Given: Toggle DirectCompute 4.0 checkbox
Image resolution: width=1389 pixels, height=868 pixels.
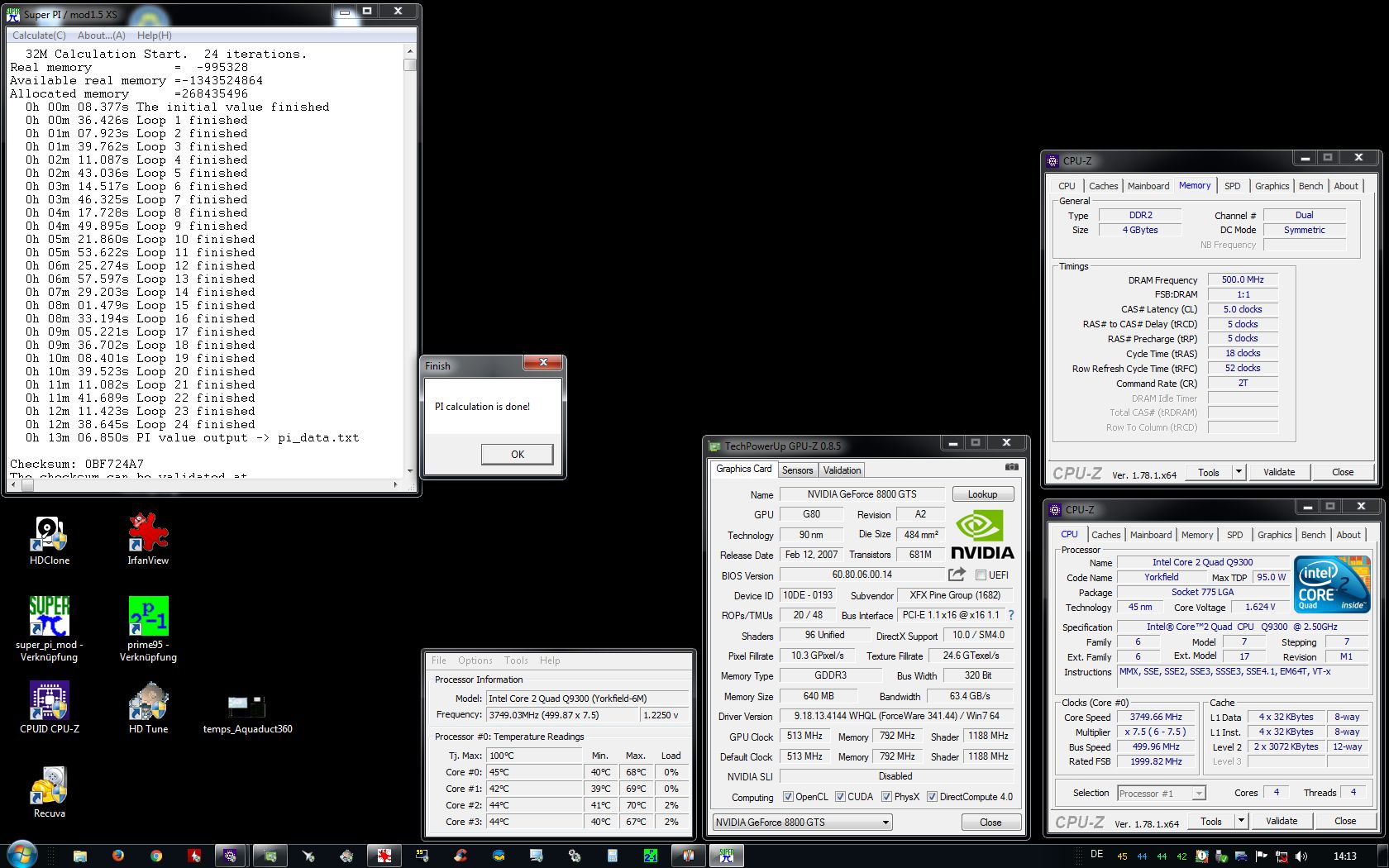Looking at the screenshot, I should [x=932, y=797].
